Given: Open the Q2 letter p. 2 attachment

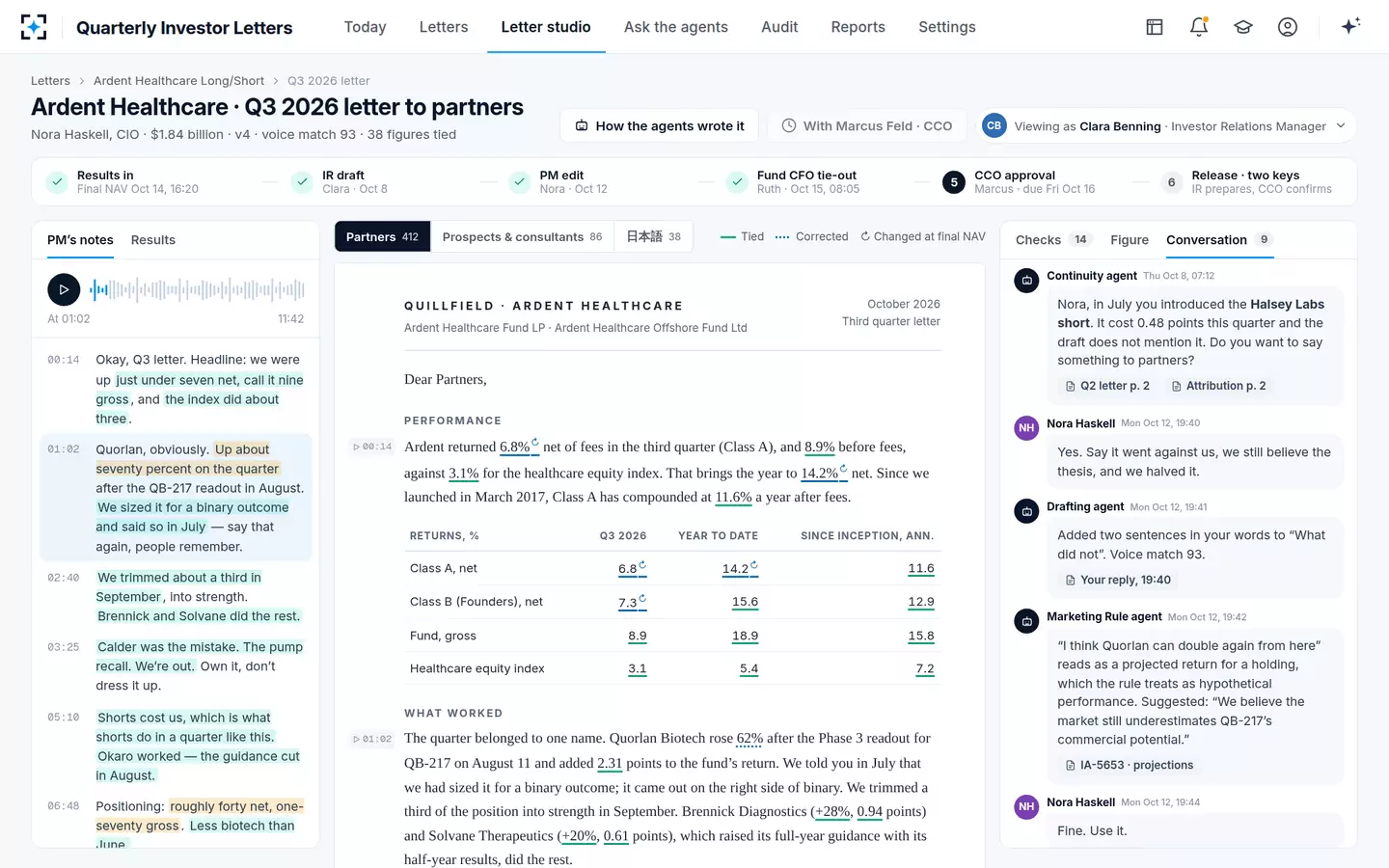Looking at the screenshot, I should coord(1107,386).
